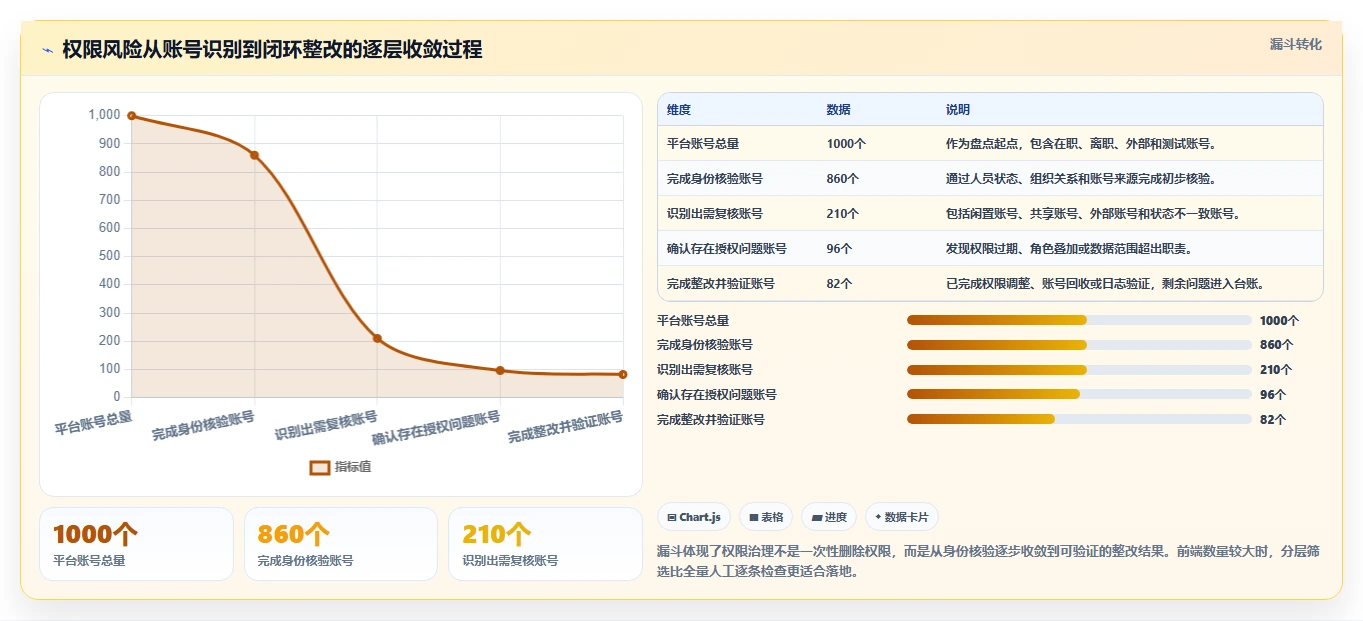
Task: Click the chart data point for 平台账号总量
Action: click(x=132, y=116)
